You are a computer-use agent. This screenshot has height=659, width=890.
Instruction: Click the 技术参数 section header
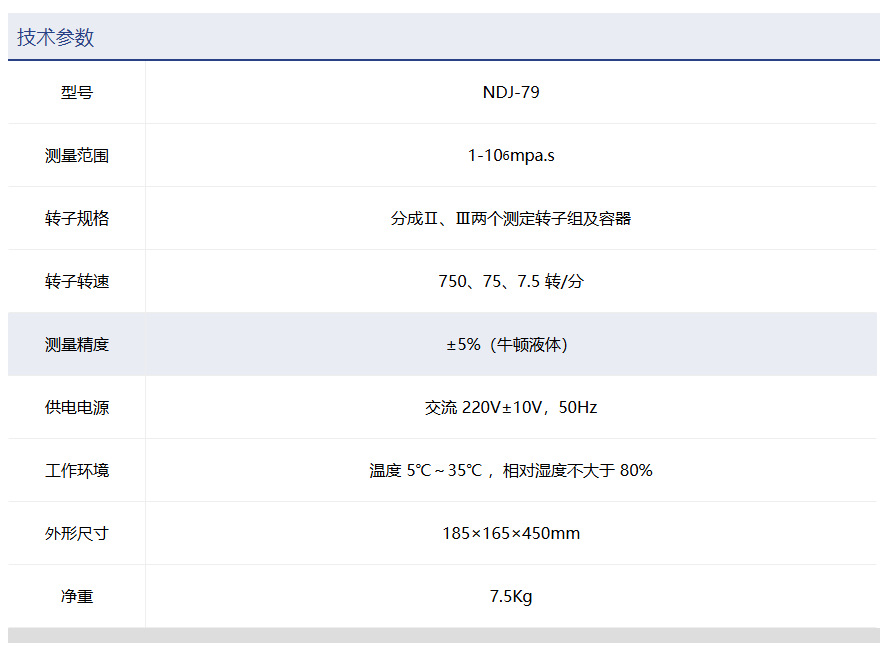click(56, 38)
